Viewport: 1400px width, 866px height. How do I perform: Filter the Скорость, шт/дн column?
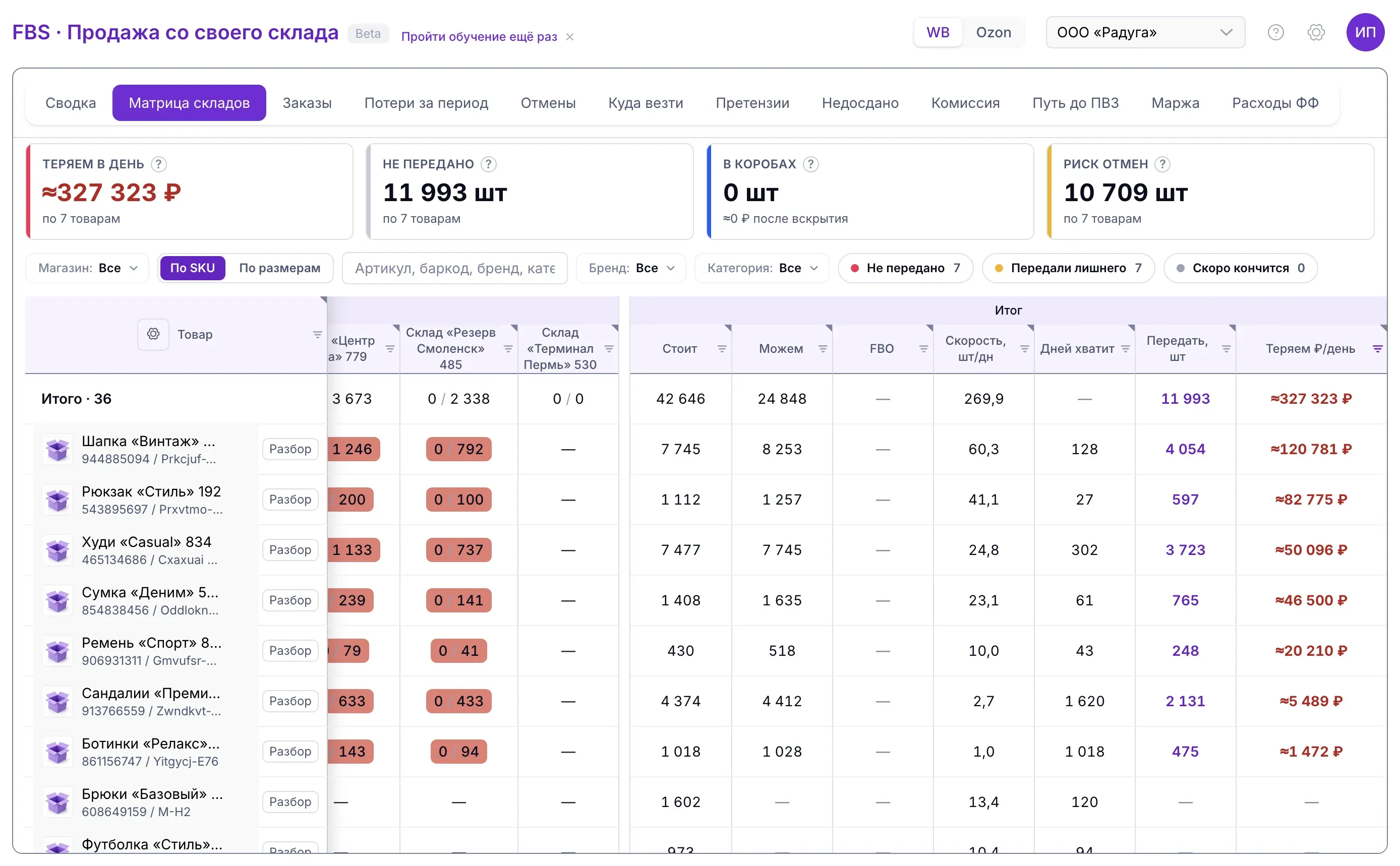tap(1025, 349)
